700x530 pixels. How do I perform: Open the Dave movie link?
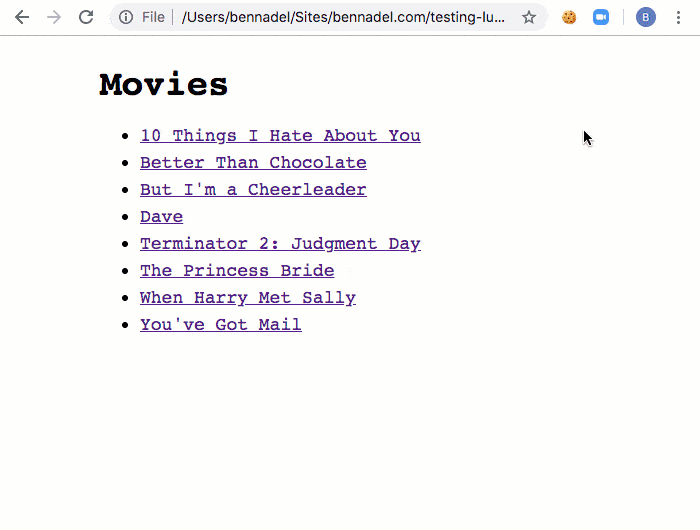(x=162, y=217)
